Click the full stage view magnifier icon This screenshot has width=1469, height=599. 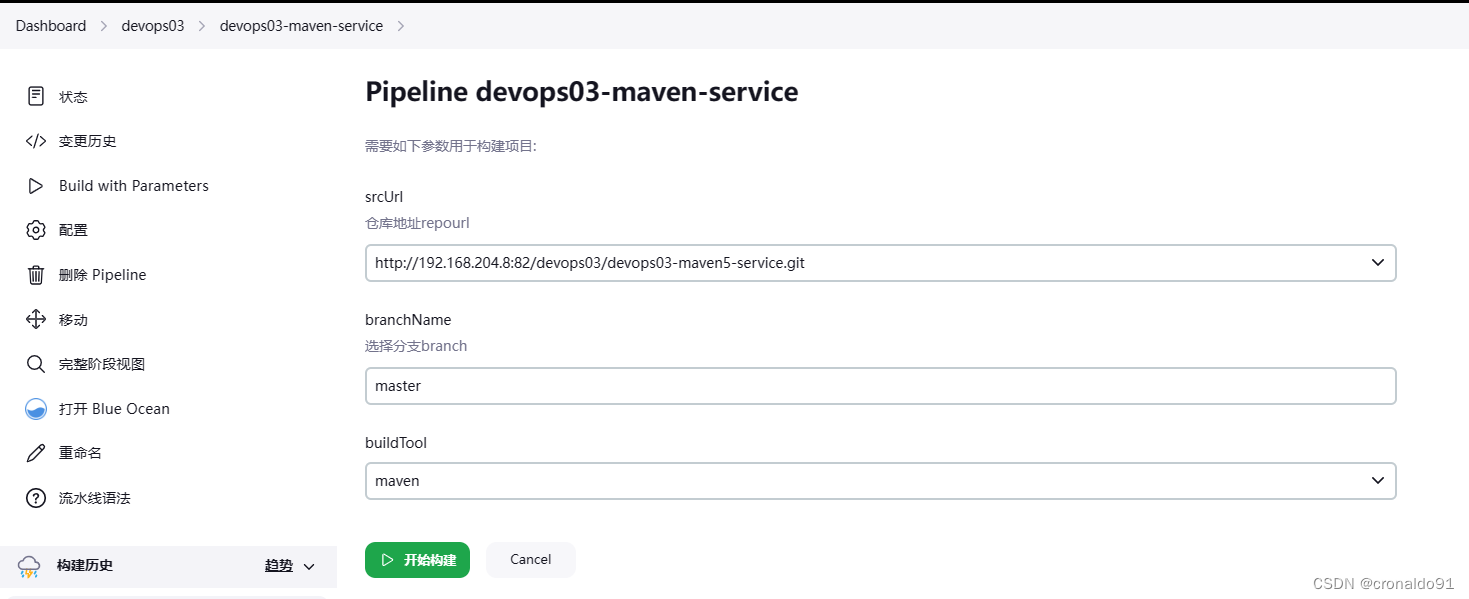[36, 364]
